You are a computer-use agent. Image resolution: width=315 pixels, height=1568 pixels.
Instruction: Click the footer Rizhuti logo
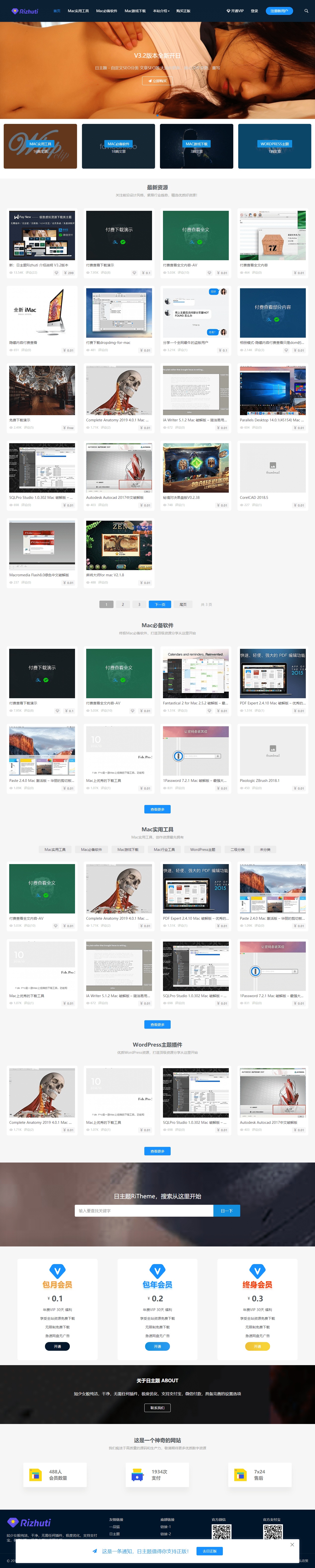click(x=29, y=1522)
